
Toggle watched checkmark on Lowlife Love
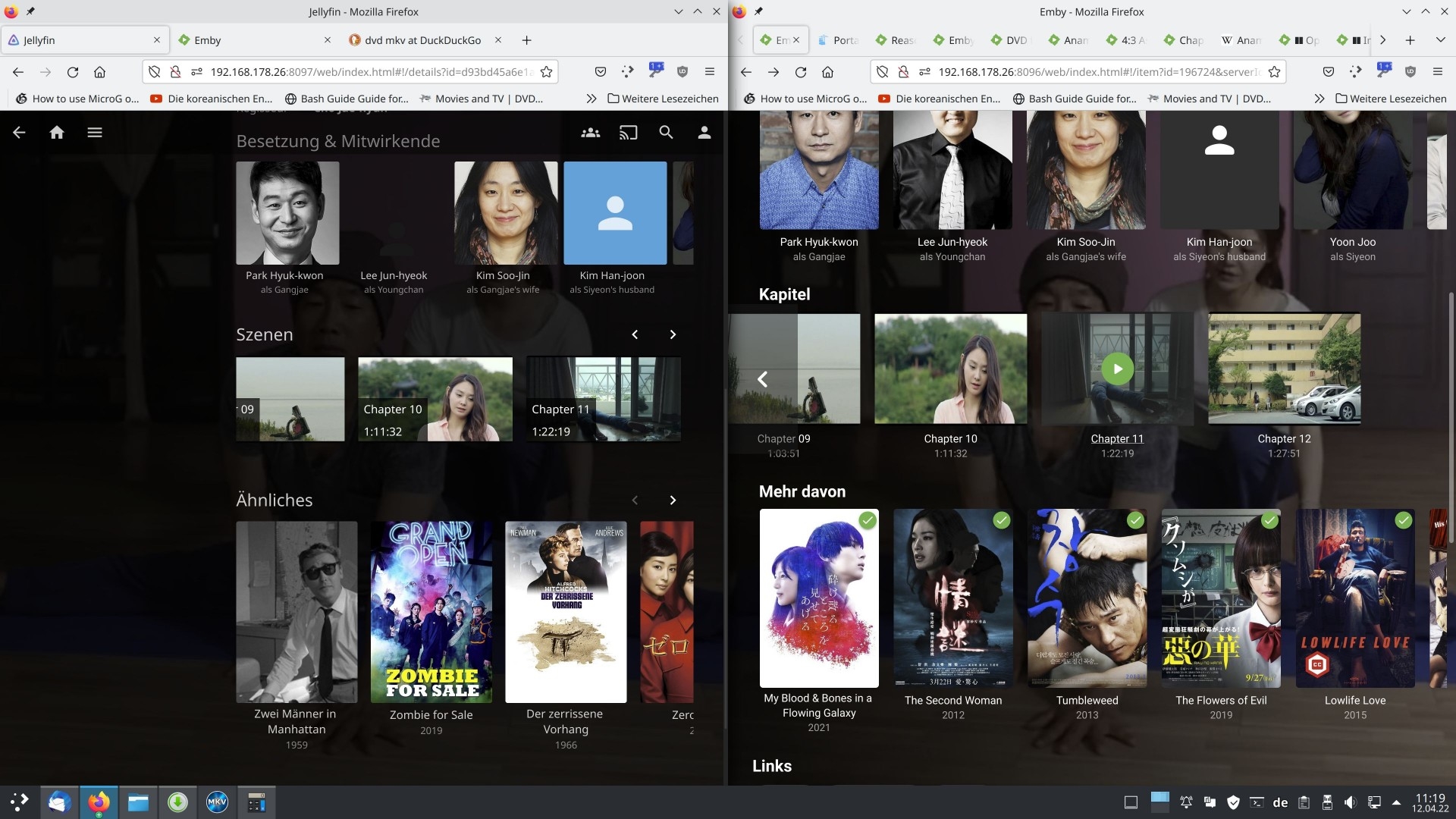pos(1404,520)
